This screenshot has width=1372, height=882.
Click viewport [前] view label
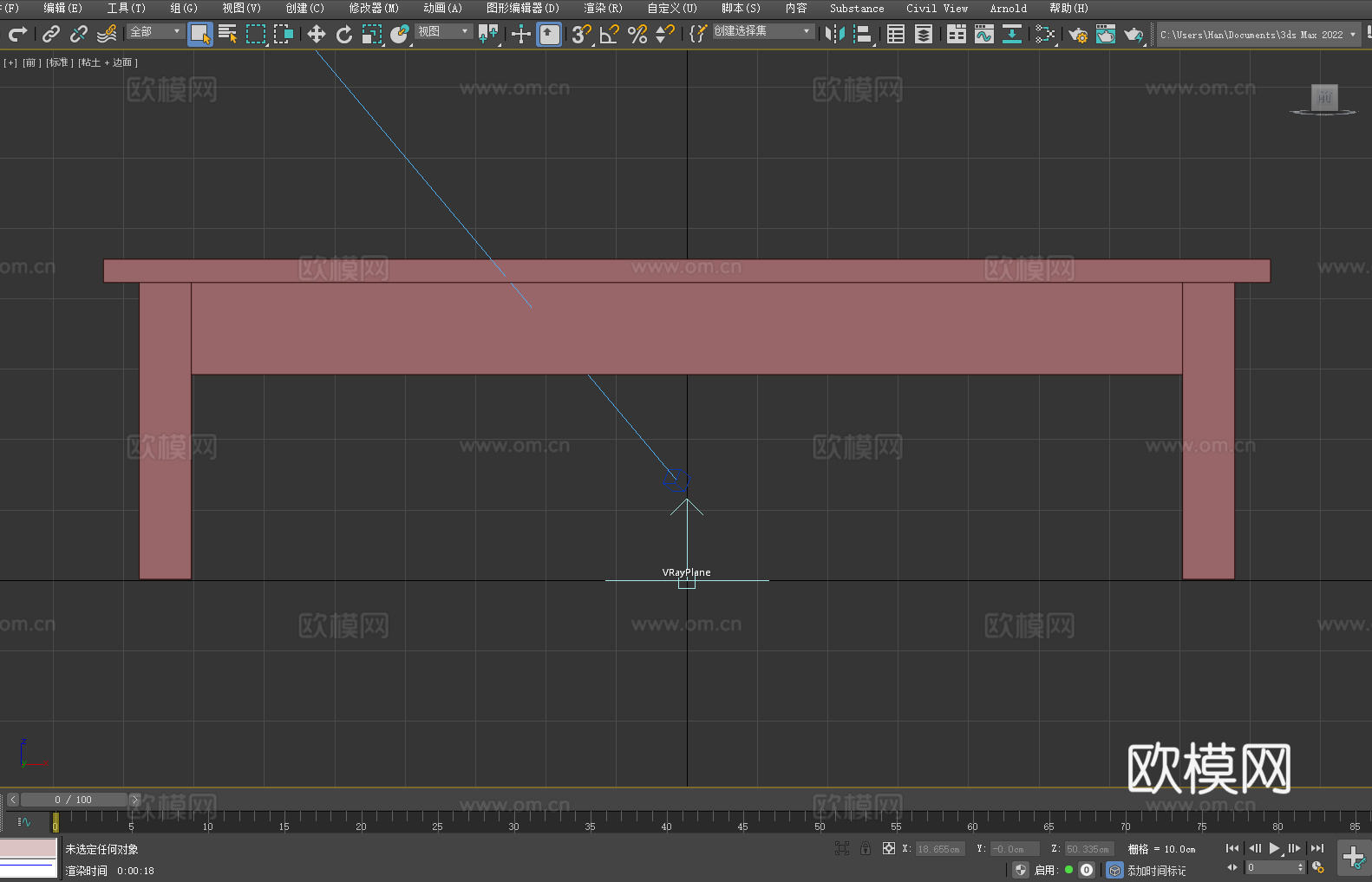(x=31, y=62)
